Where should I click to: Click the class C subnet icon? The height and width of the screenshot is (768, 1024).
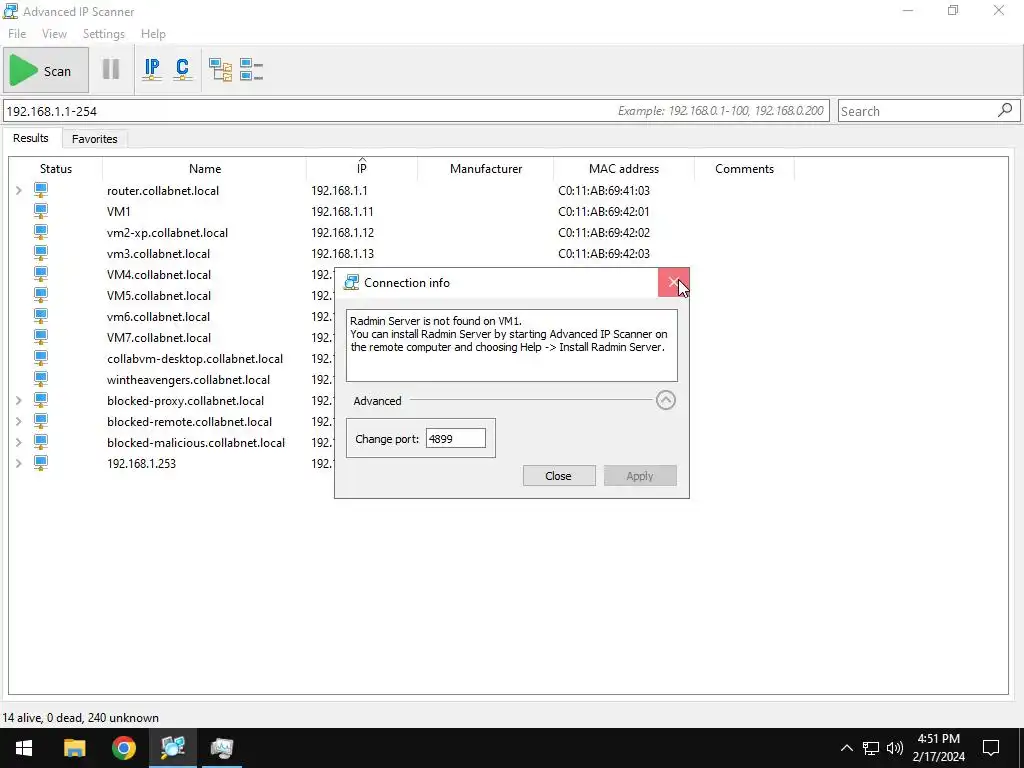(183, 69)
